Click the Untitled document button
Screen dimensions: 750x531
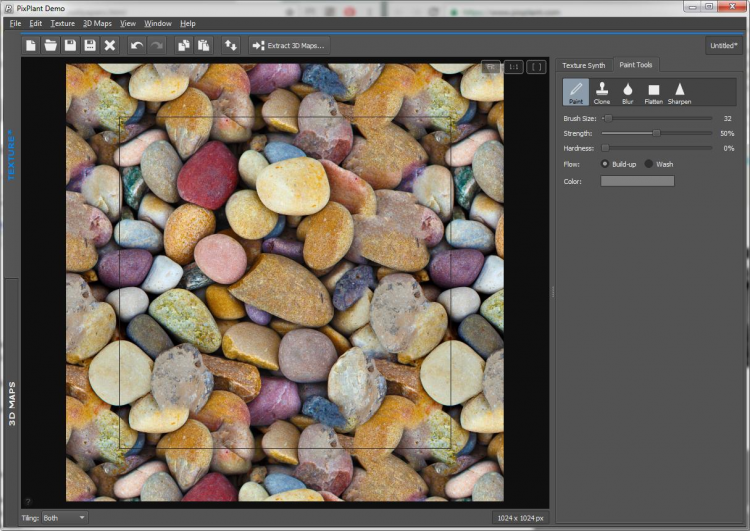[x=724, y=45]
